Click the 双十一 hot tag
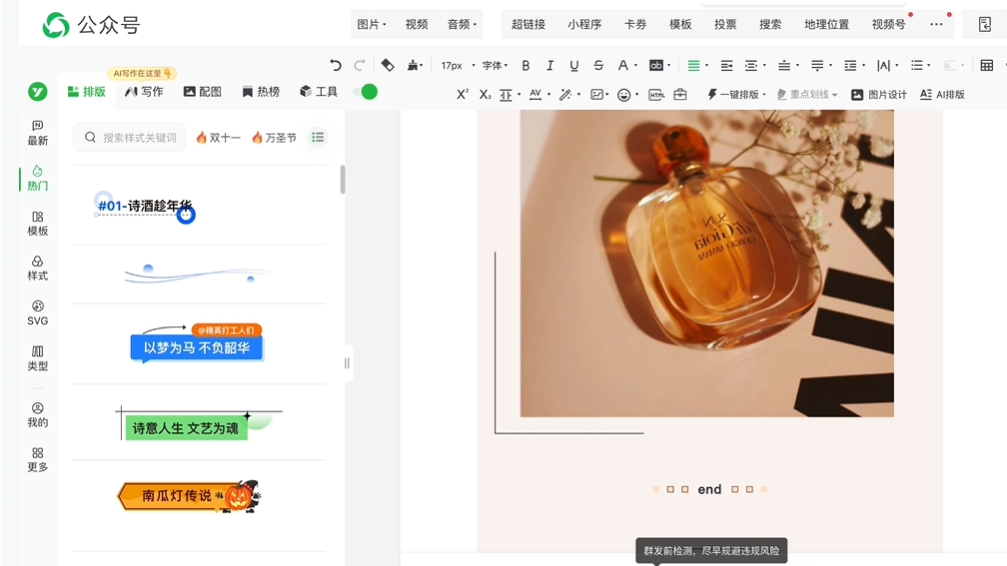Viewport: 1007px width, 566px height. (218, 138)
